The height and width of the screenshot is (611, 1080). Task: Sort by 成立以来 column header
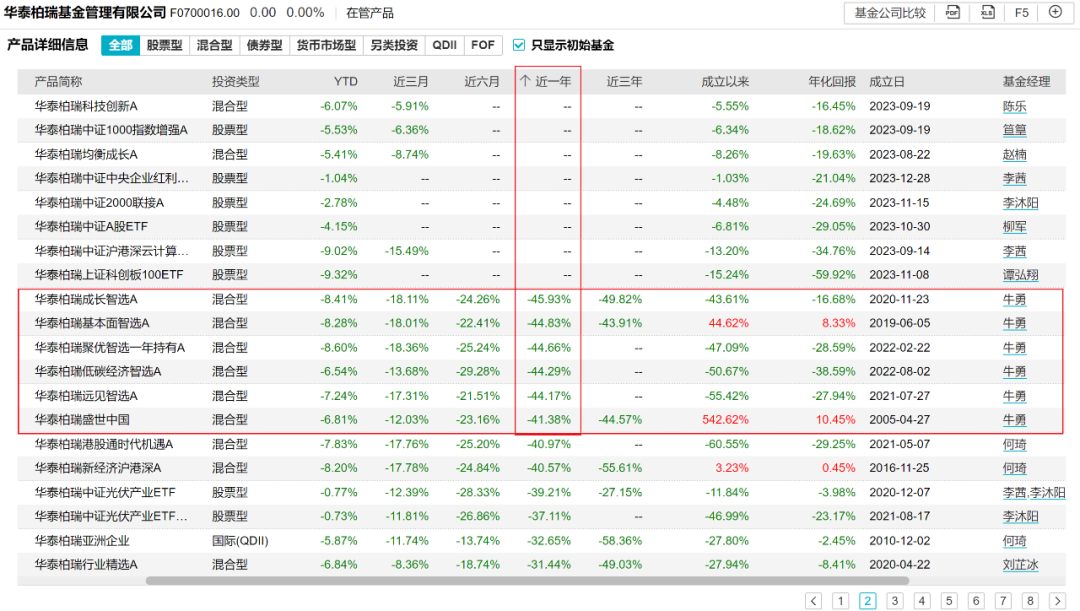click(x=725, y=82)
